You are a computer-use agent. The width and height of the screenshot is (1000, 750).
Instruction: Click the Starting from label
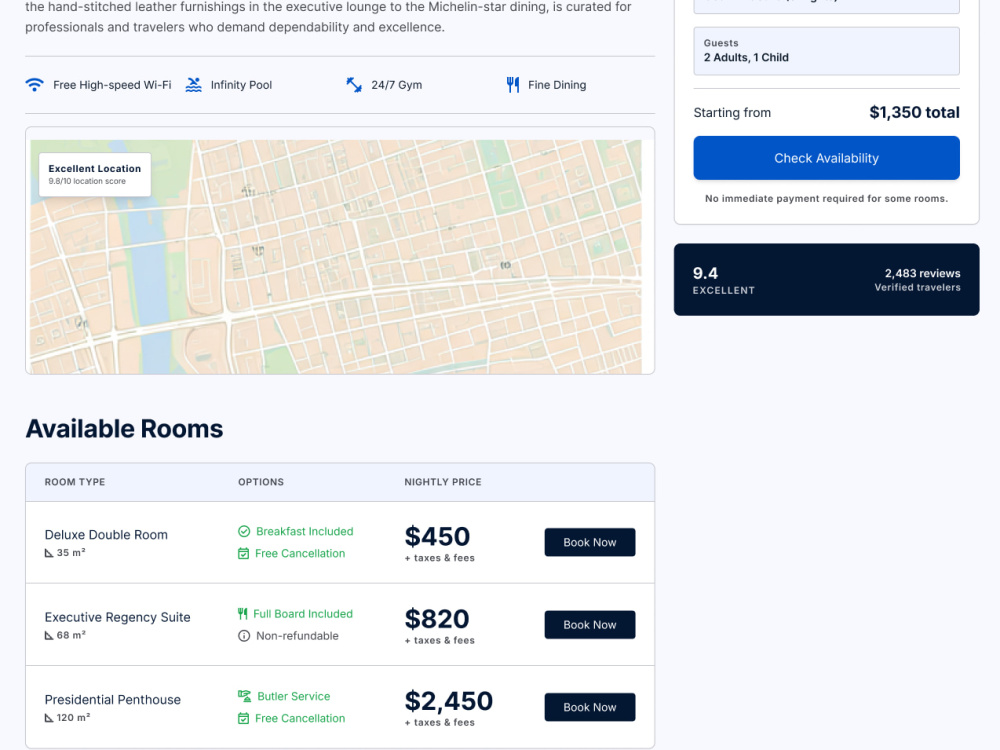pos(732,113)
